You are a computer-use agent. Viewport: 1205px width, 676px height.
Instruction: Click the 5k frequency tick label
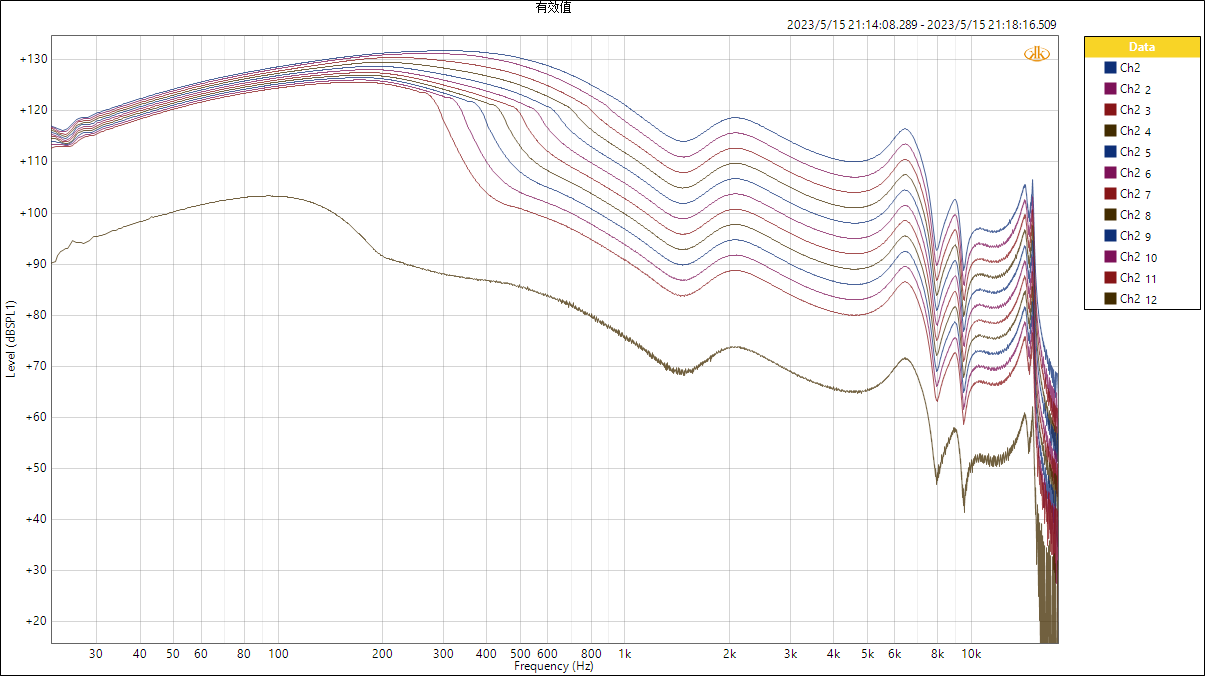[x=866, y=654]
